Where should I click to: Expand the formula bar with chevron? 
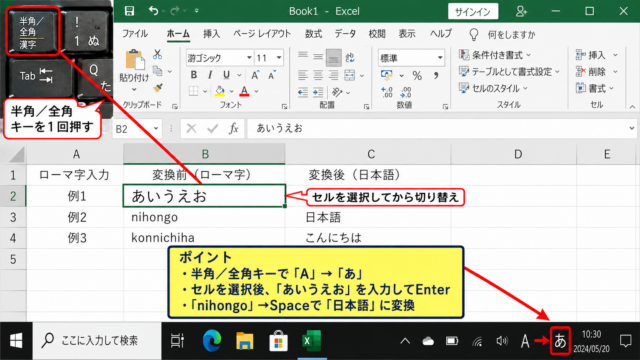tap(631, 129)
